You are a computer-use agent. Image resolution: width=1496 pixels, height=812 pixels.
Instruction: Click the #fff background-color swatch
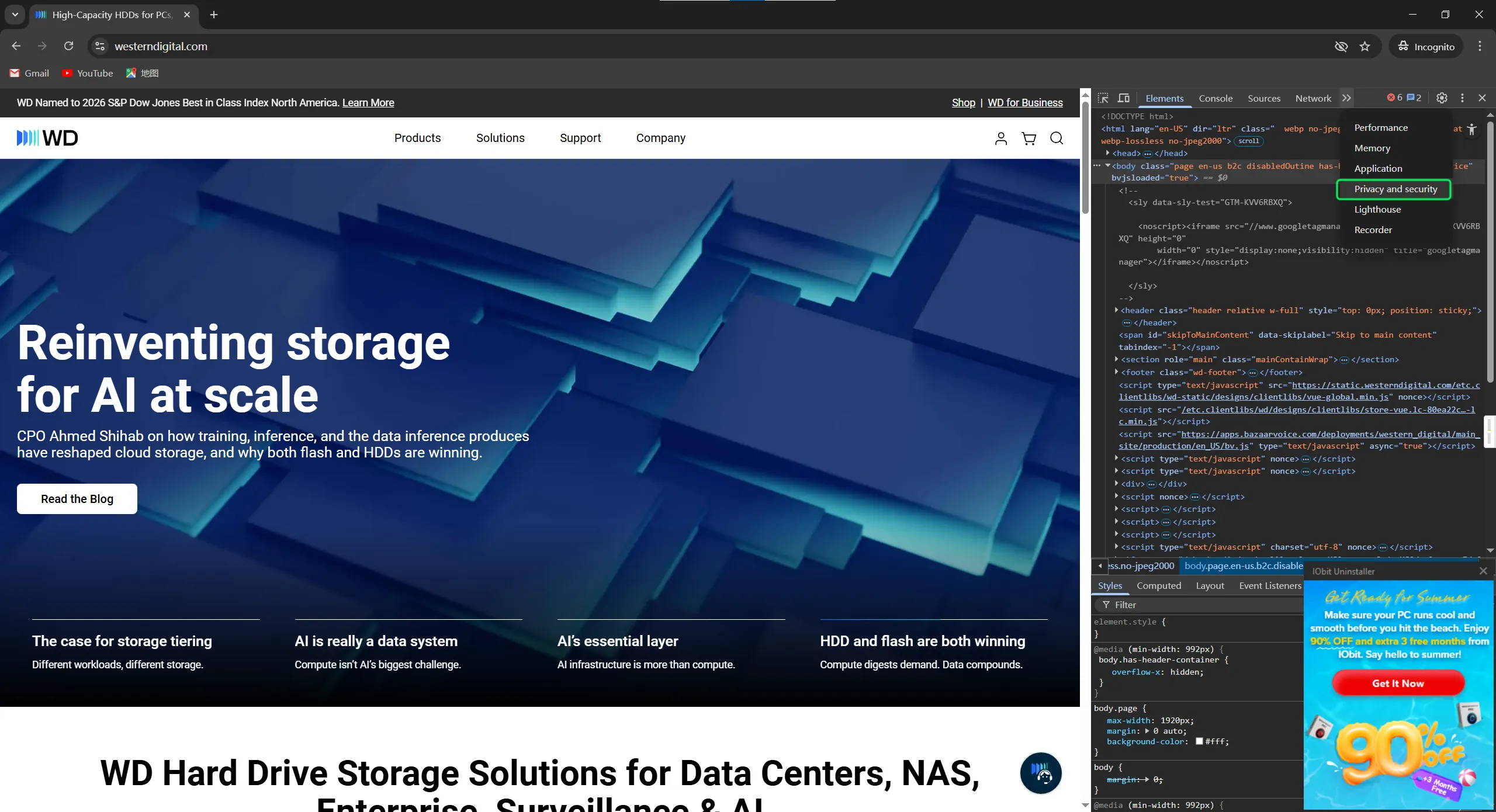pos(1199,742)
